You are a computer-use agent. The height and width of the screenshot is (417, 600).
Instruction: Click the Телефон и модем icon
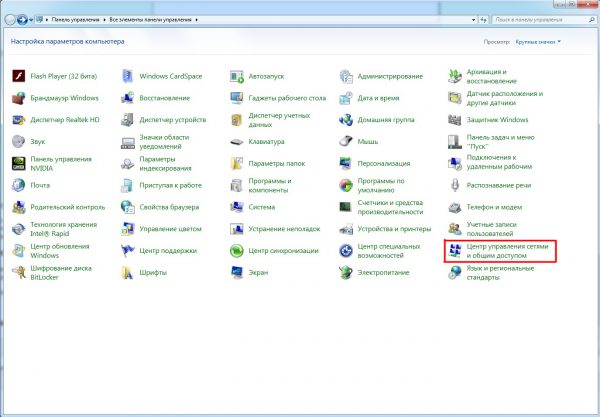[455, 207]
